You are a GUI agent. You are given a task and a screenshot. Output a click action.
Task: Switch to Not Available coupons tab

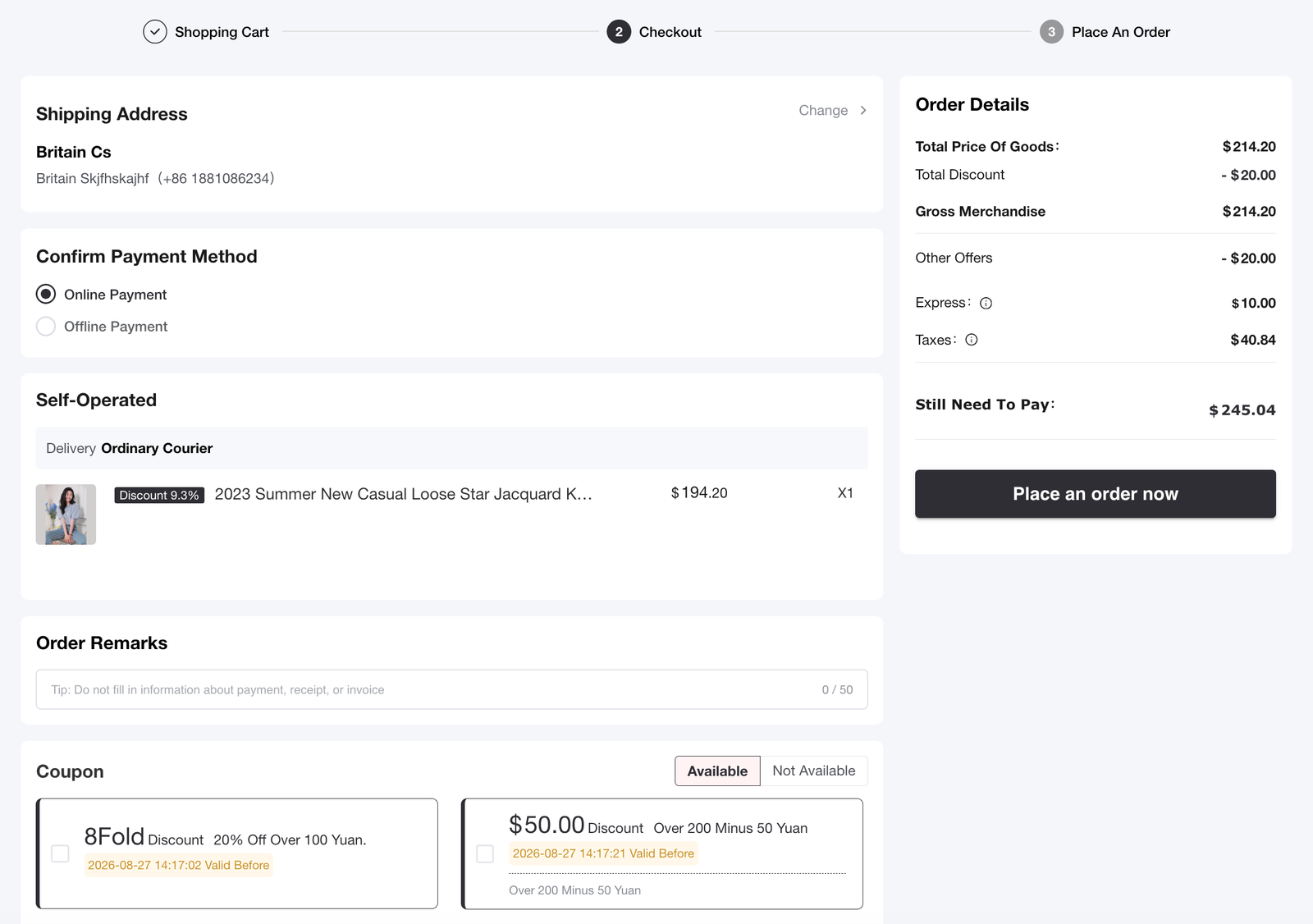[x=813, y=771]
